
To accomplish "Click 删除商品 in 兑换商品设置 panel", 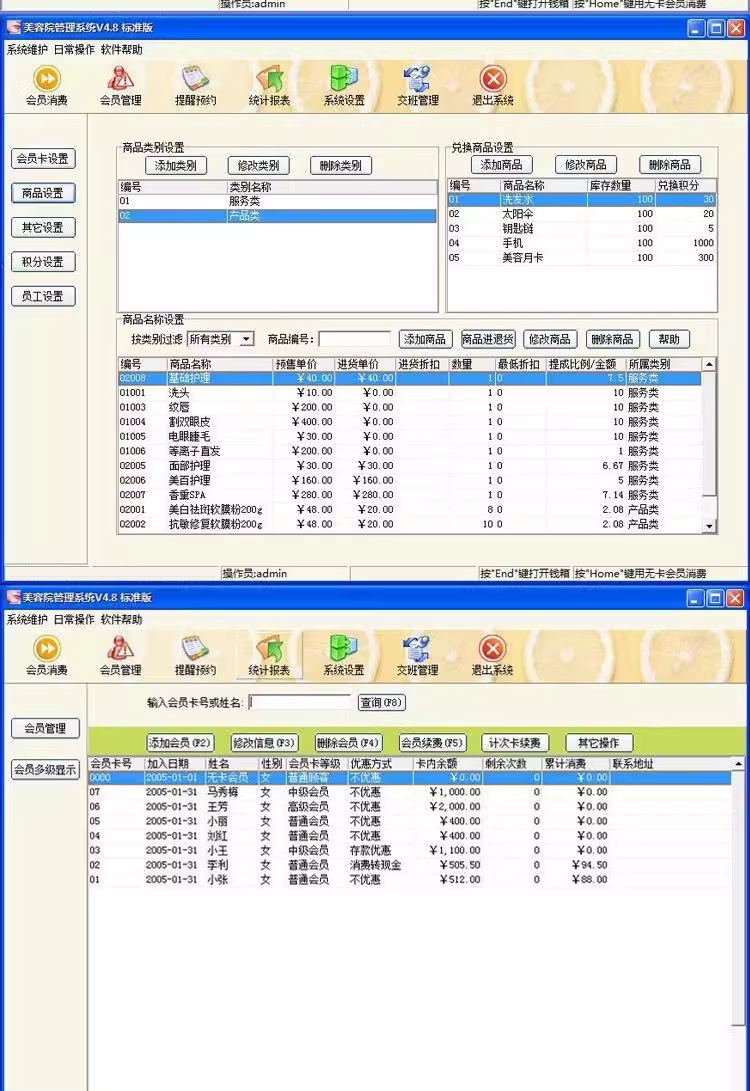I will [x=670, y=165].
